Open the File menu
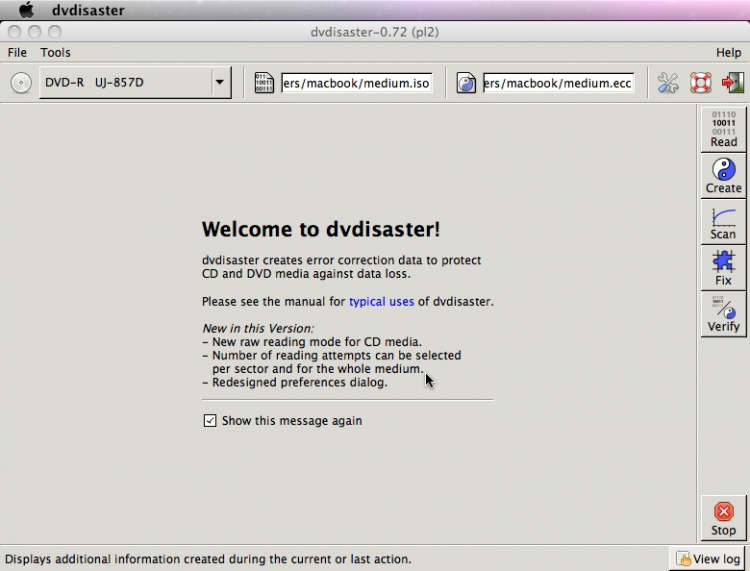The width and height of the screenshot is (750, 571). point(17,52)
